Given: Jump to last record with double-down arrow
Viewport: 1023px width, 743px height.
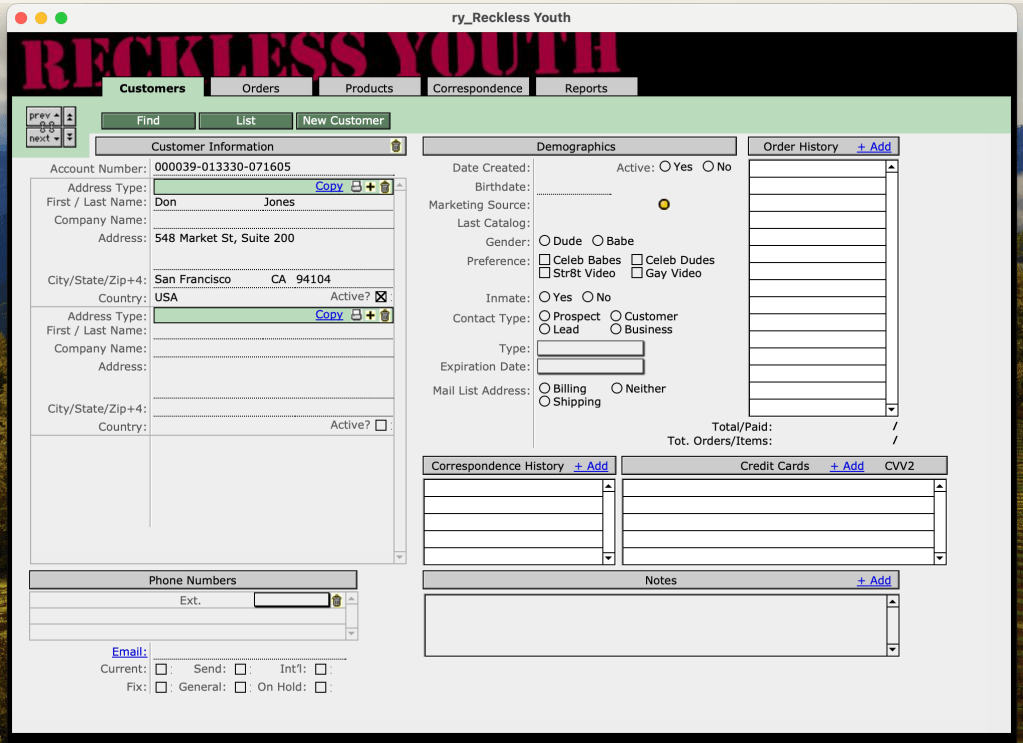Looking at the screenshot, I should (x=69, y=137).
